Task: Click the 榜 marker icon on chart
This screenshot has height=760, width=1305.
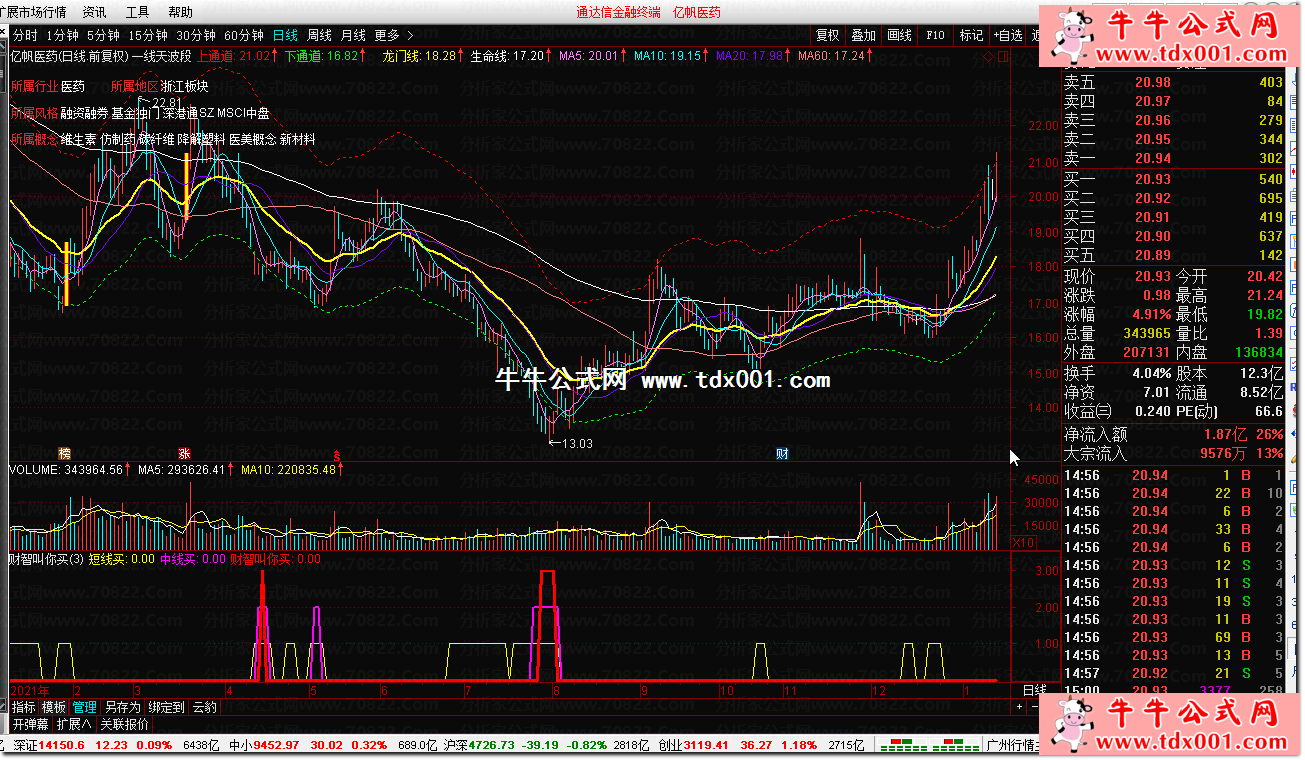Action: 64,453
